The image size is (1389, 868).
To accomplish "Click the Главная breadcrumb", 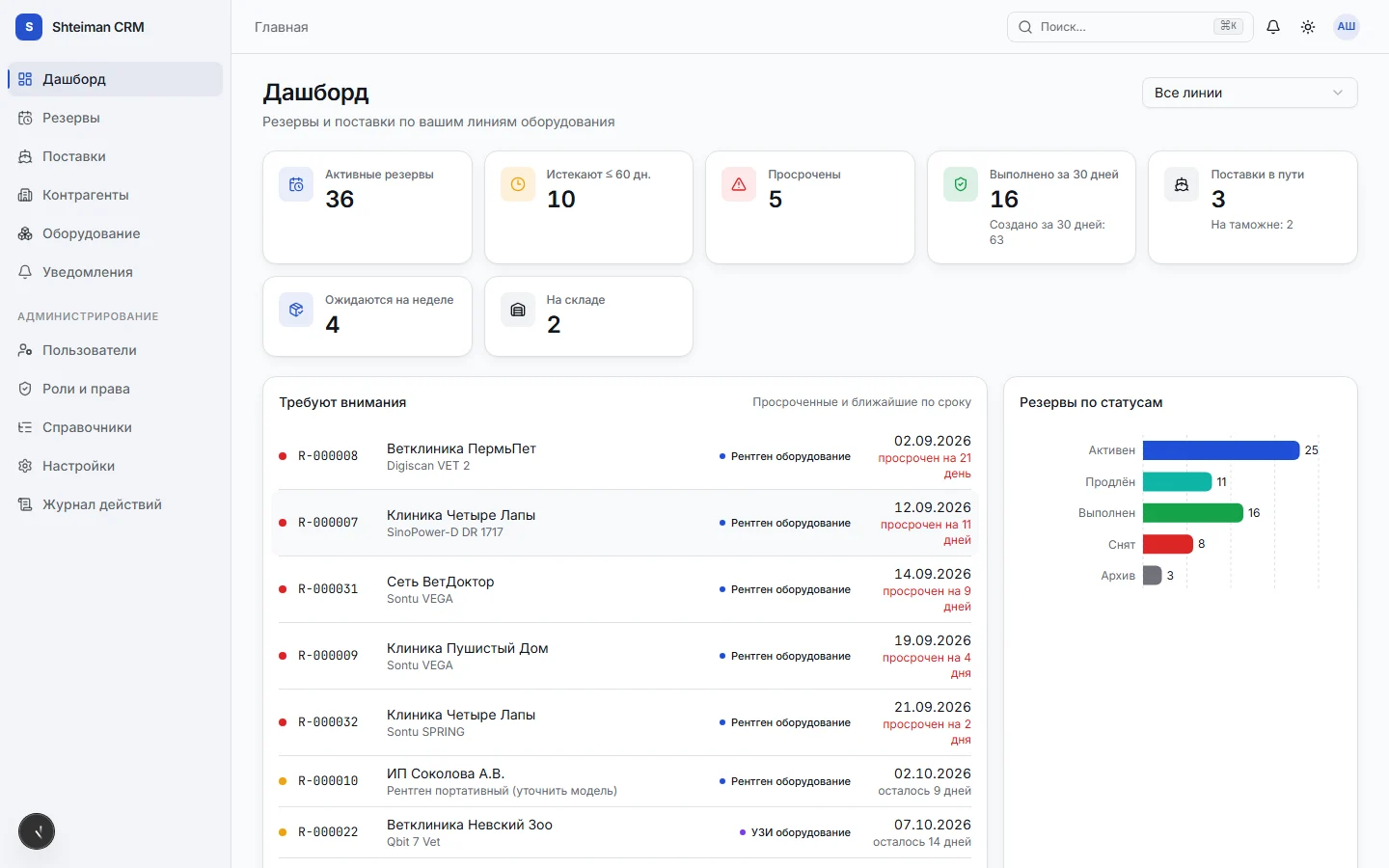I will (x=282, y=27).
